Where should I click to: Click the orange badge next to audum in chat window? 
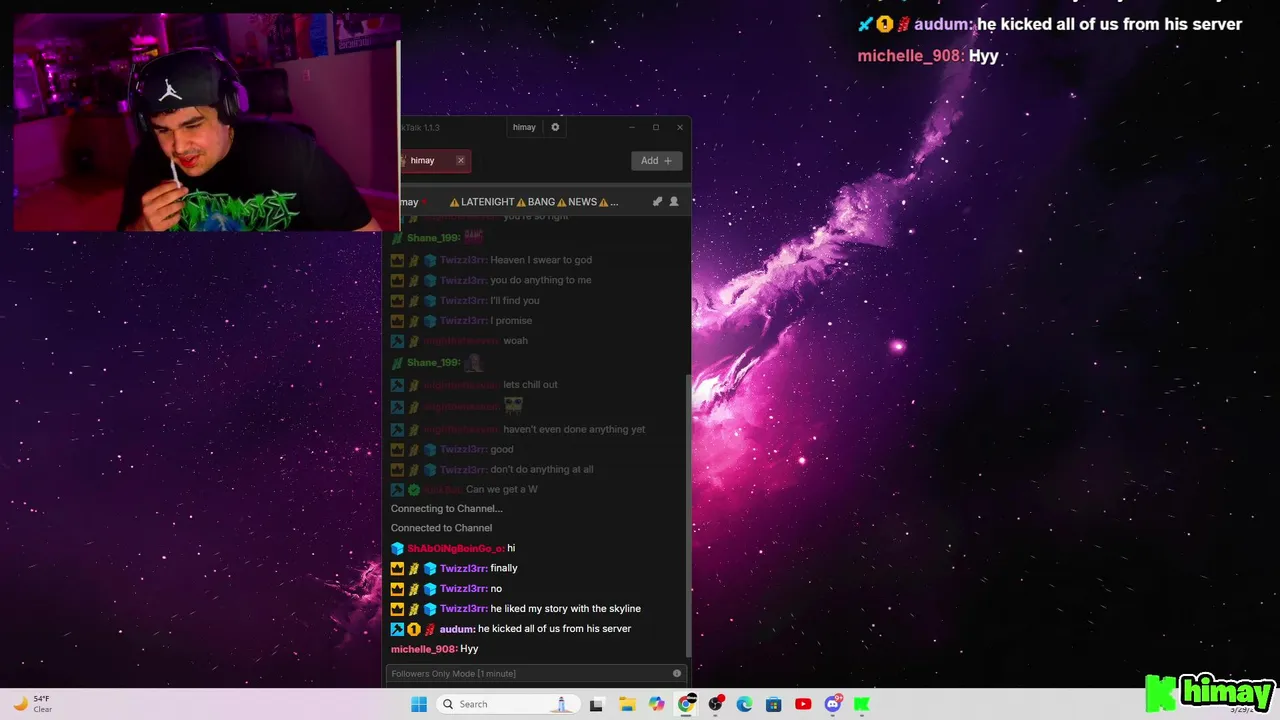pos(413,629)
